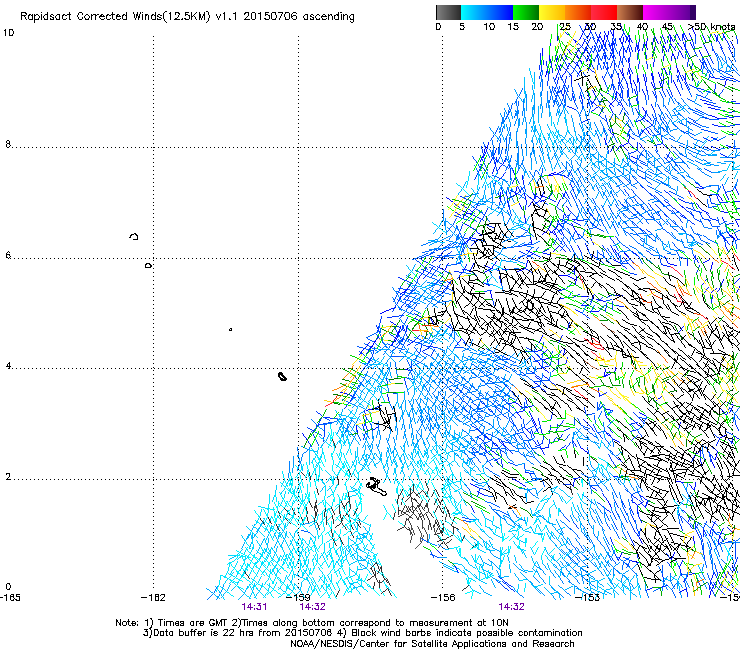Click the latitude axis label '2'

coord(8,476)
